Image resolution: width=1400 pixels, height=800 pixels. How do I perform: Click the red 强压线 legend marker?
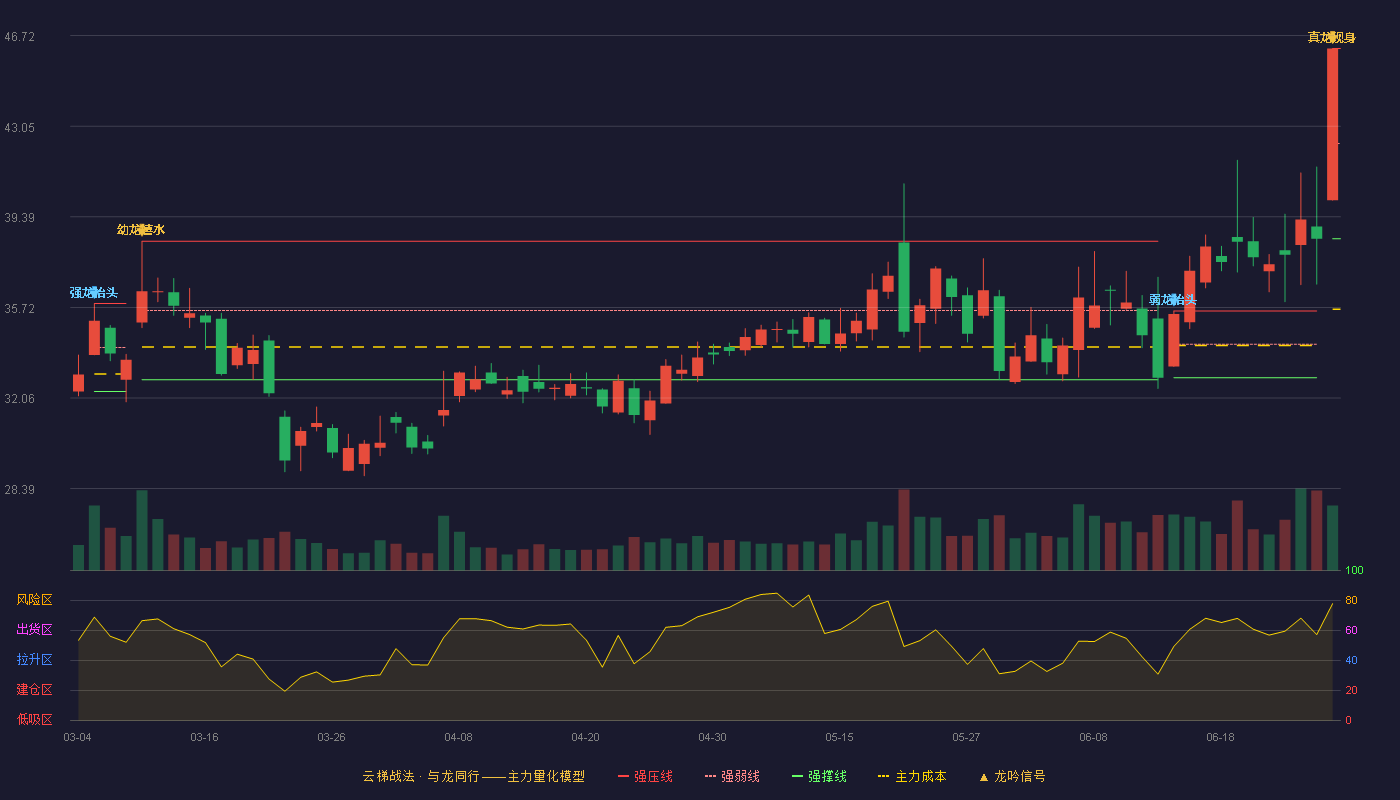tap(623, 776)
